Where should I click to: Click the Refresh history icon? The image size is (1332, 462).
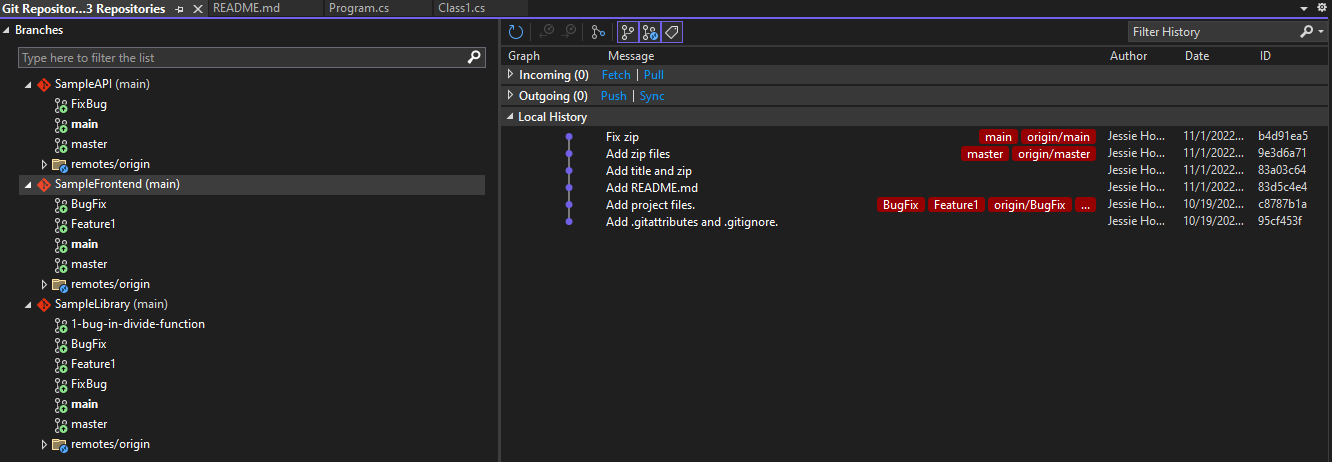pyautogui.click(x=515, y=32)
